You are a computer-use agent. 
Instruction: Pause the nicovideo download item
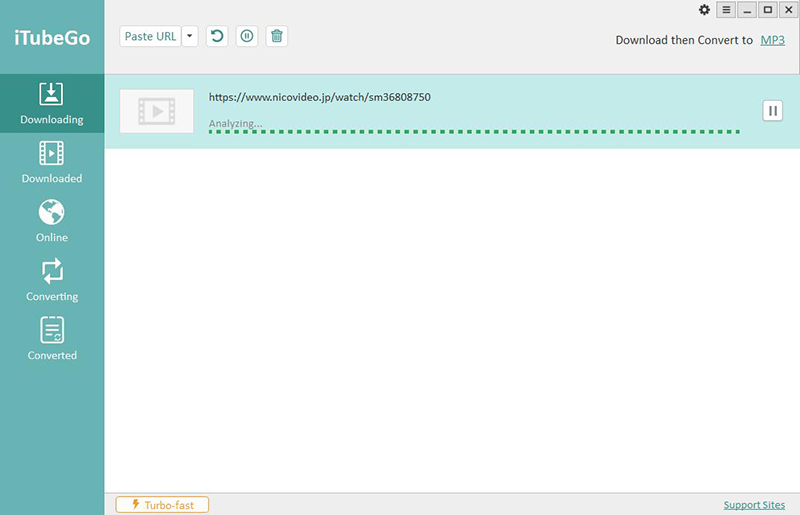[772, 111]
